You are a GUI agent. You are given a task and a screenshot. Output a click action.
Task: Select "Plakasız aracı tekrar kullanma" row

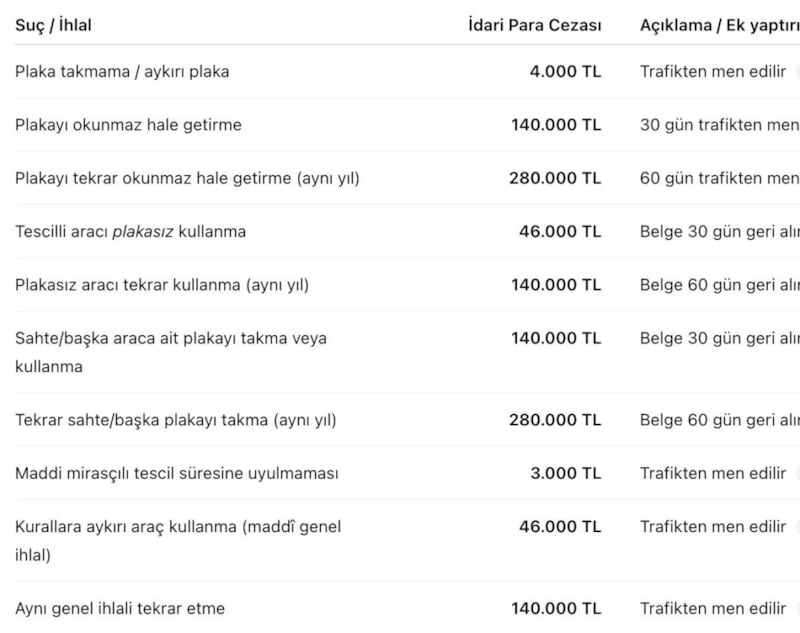[x=162, y=285]
